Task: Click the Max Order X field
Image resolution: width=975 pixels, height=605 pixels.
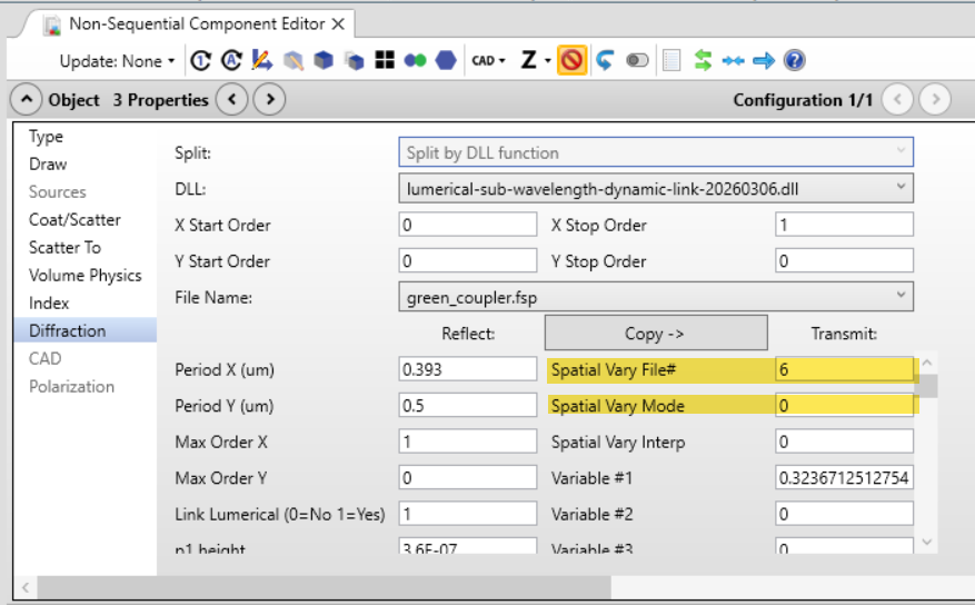Action: (x=468, y=441)
